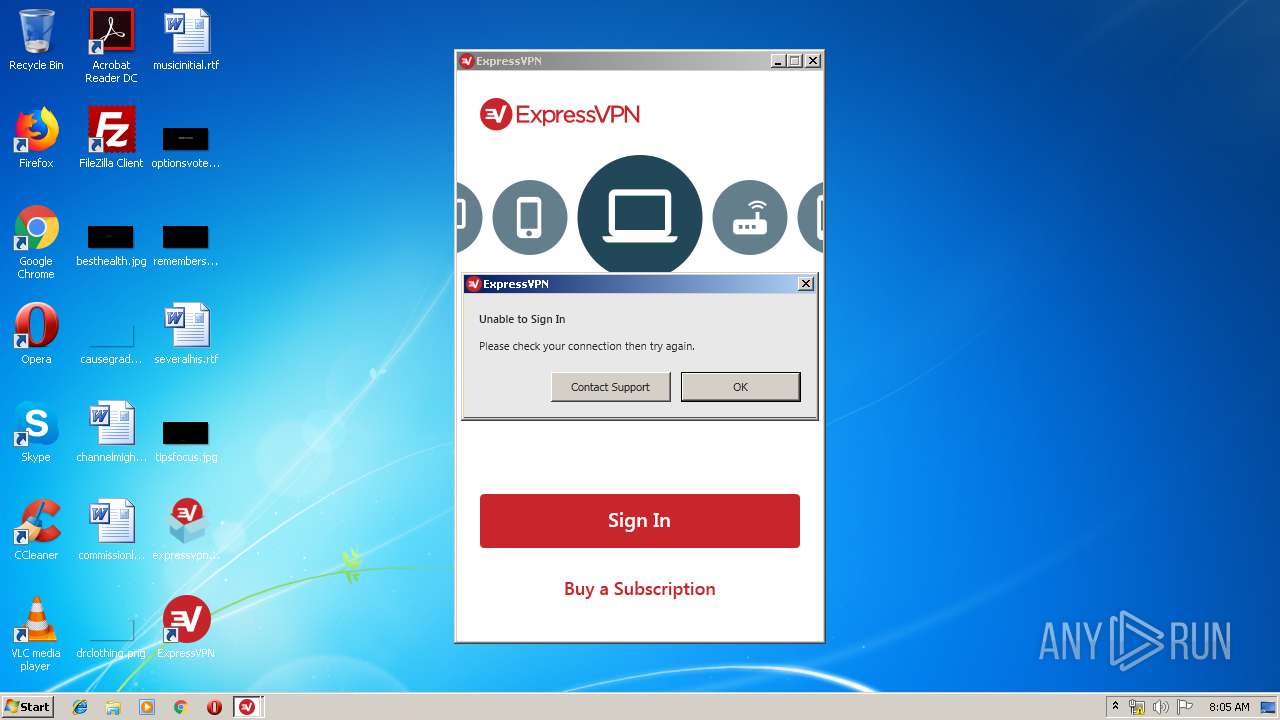Open the Opera desktop shortcut
Screen dimensions: 1280x720
tap(36, 334)
